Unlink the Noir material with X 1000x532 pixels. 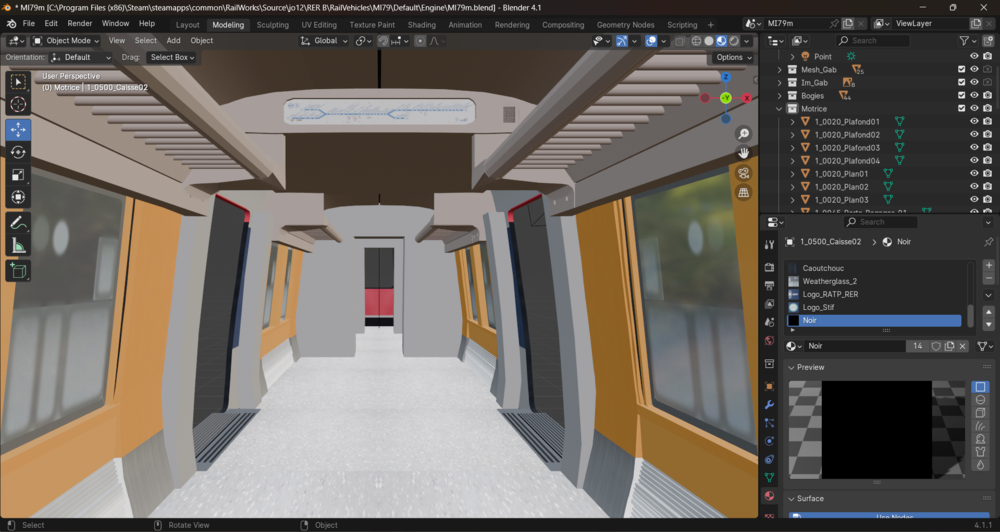(962, 346)
